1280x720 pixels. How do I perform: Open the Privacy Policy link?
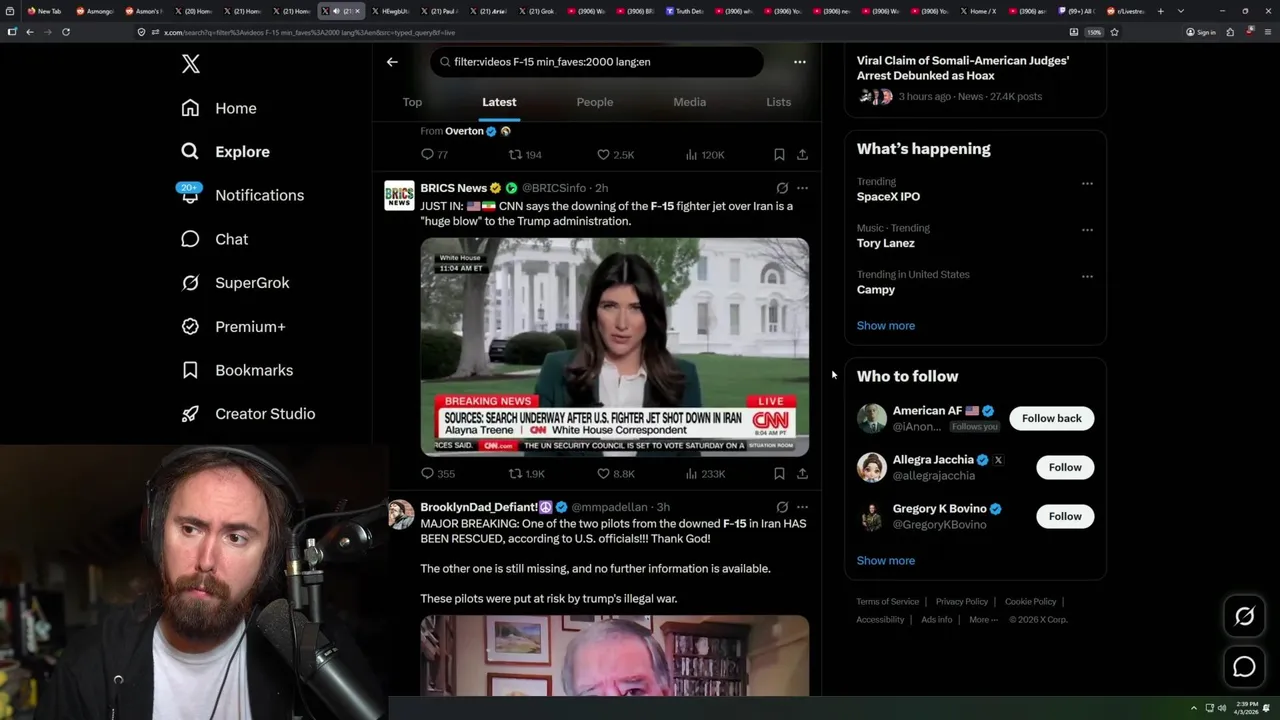pos(961,602)
